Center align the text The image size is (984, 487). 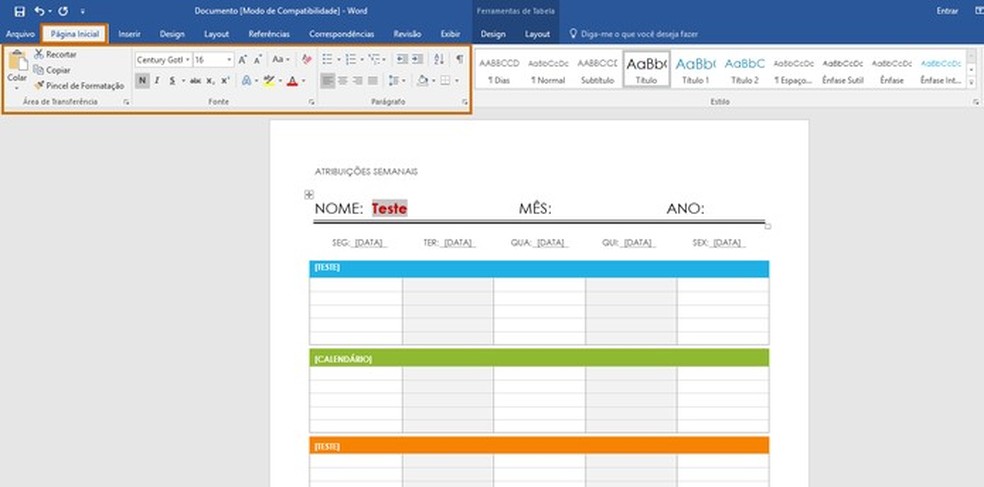click(343, 81)
